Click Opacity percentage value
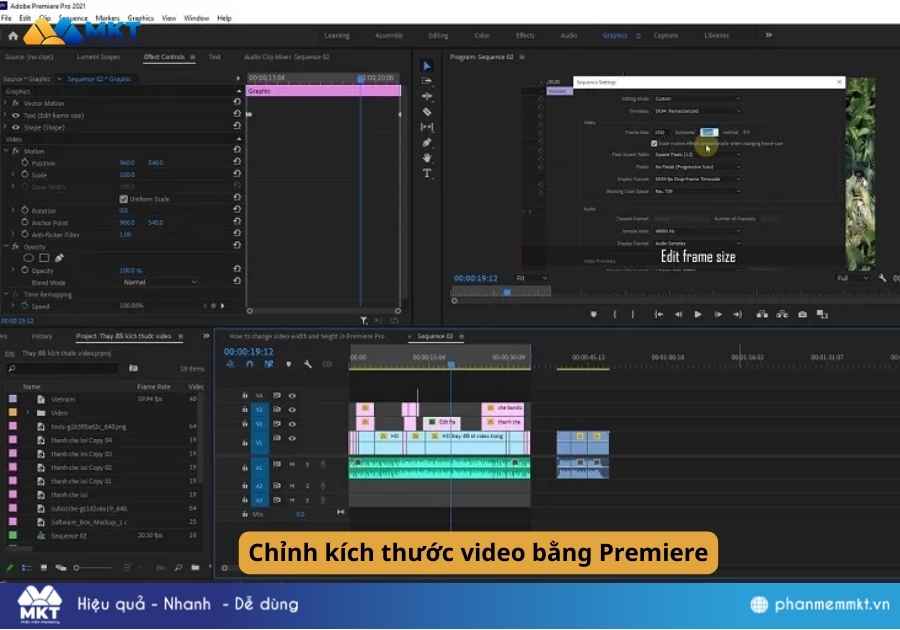Viewport: 900px width, 630px height. pyautogui.click(x=131, y=270)
